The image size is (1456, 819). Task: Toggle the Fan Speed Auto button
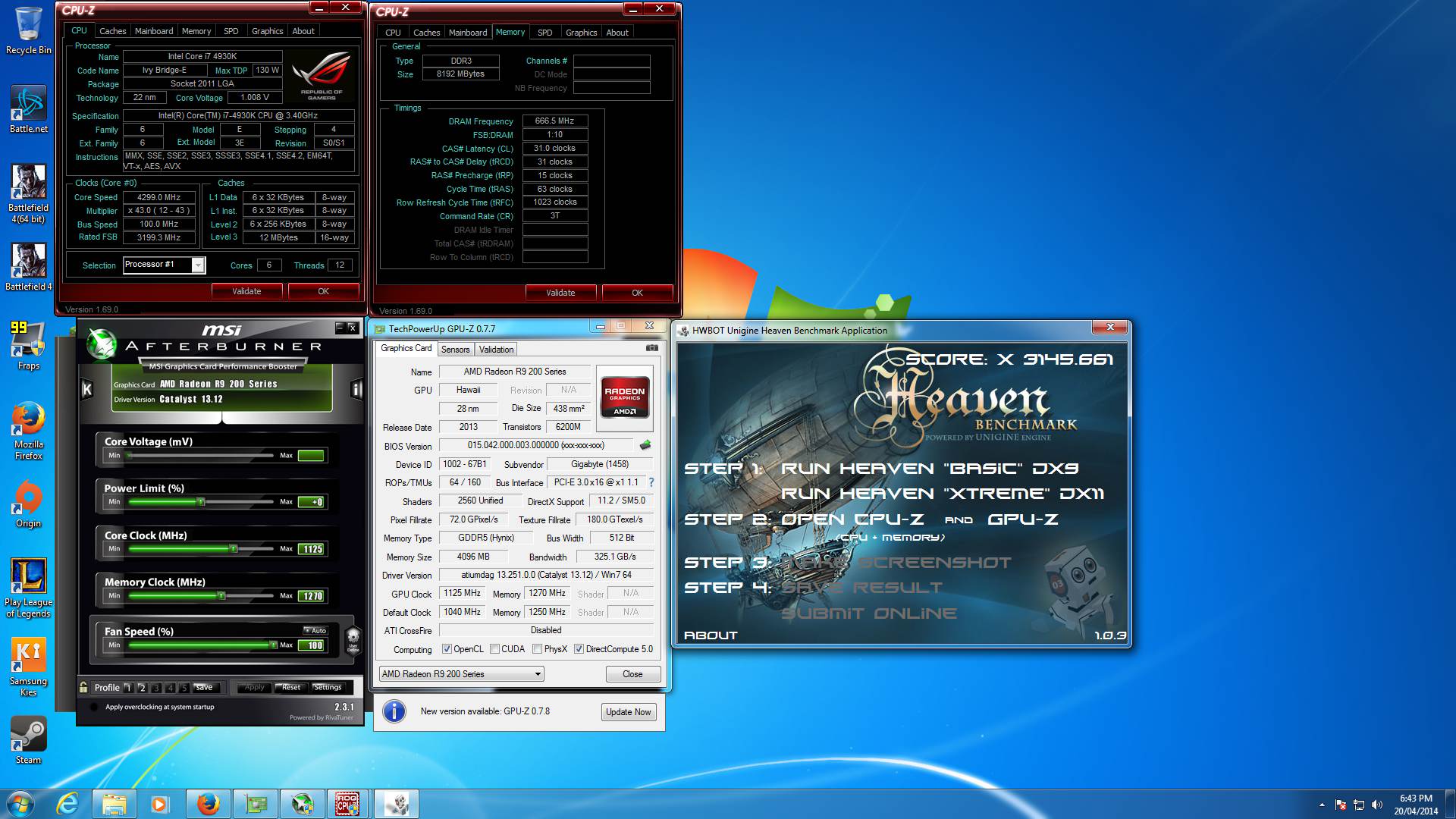[315, 630]
